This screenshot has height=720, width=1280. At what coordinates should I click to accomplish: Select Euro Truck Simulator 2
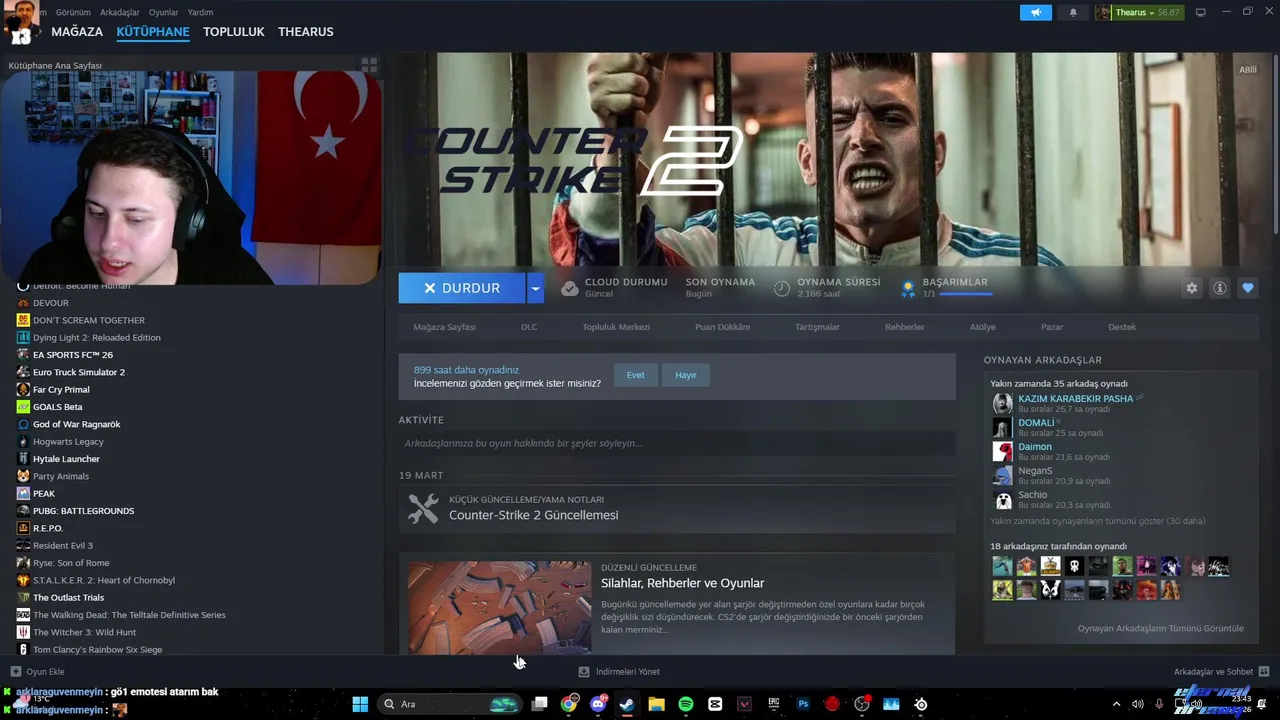pos(79,372)
